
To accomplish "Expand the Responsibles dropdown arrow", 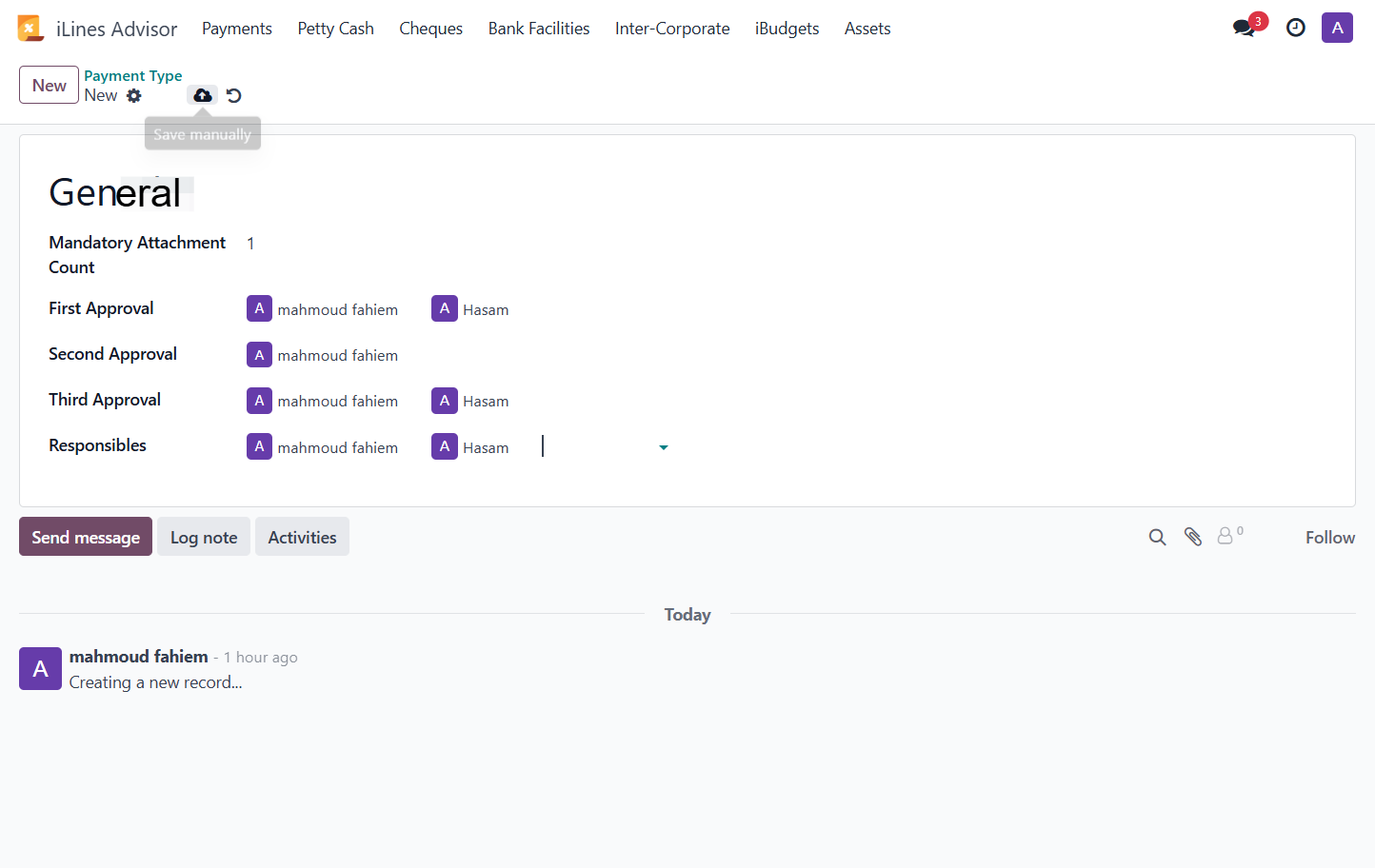I will (x=664, y=447).
